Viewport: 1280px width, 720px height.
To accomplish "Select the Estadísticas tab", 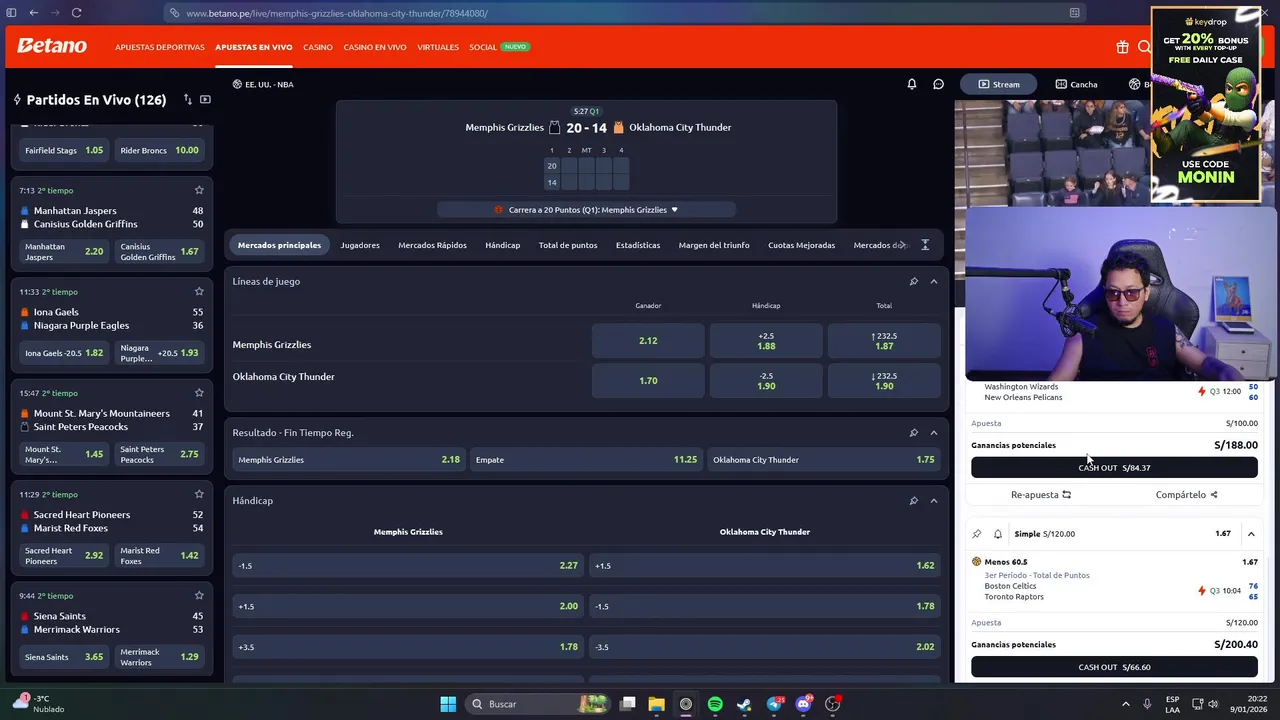I will (x=638, y=245).
